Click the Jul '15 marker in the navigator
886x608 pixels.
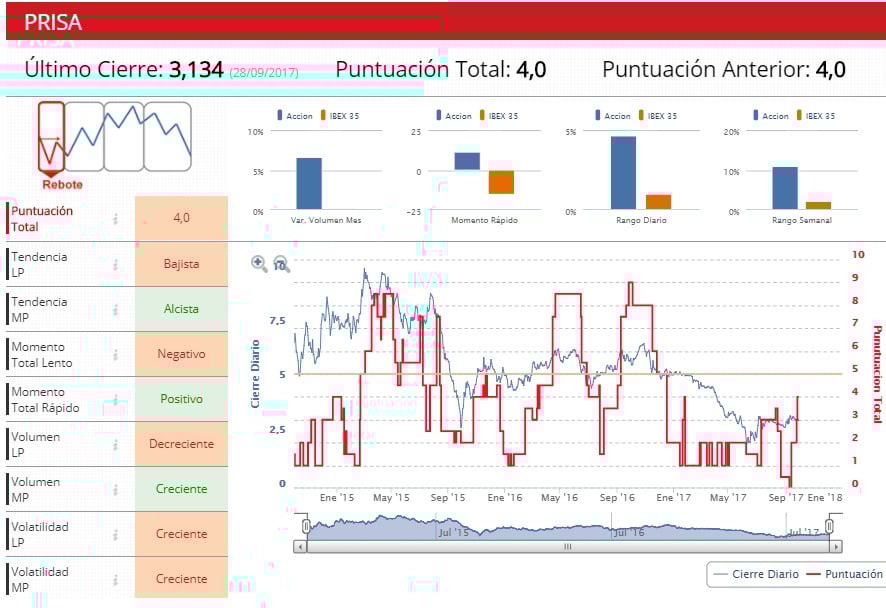tap(454, 532)
